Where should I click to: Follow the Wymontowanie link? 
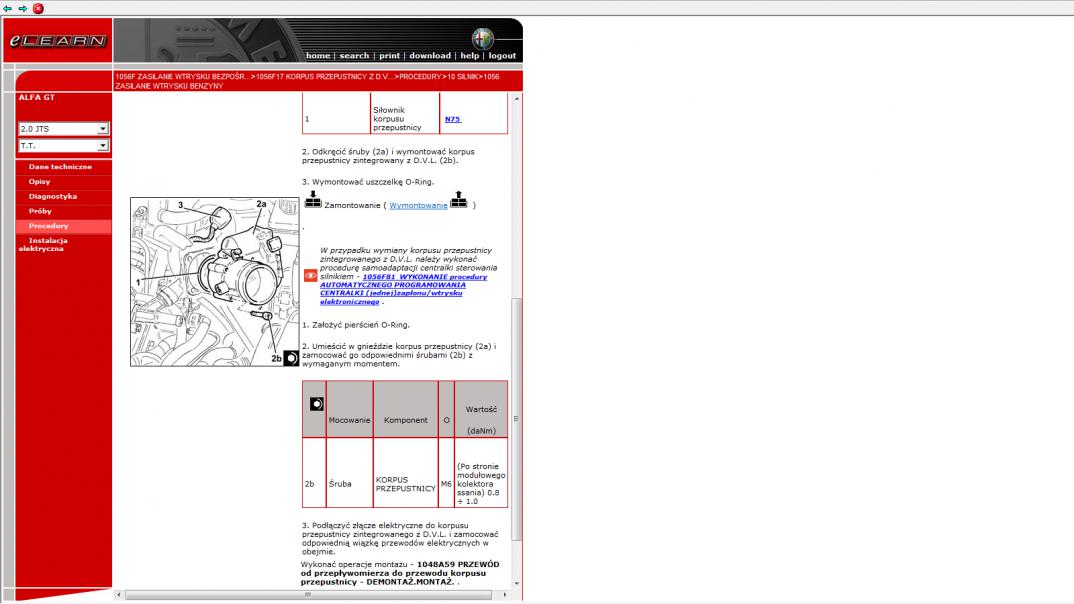point(419,205)
